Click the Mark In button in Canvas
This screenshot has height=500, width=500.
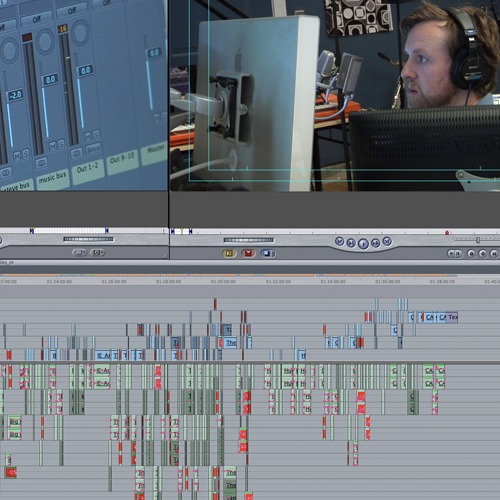click(451, 254)
